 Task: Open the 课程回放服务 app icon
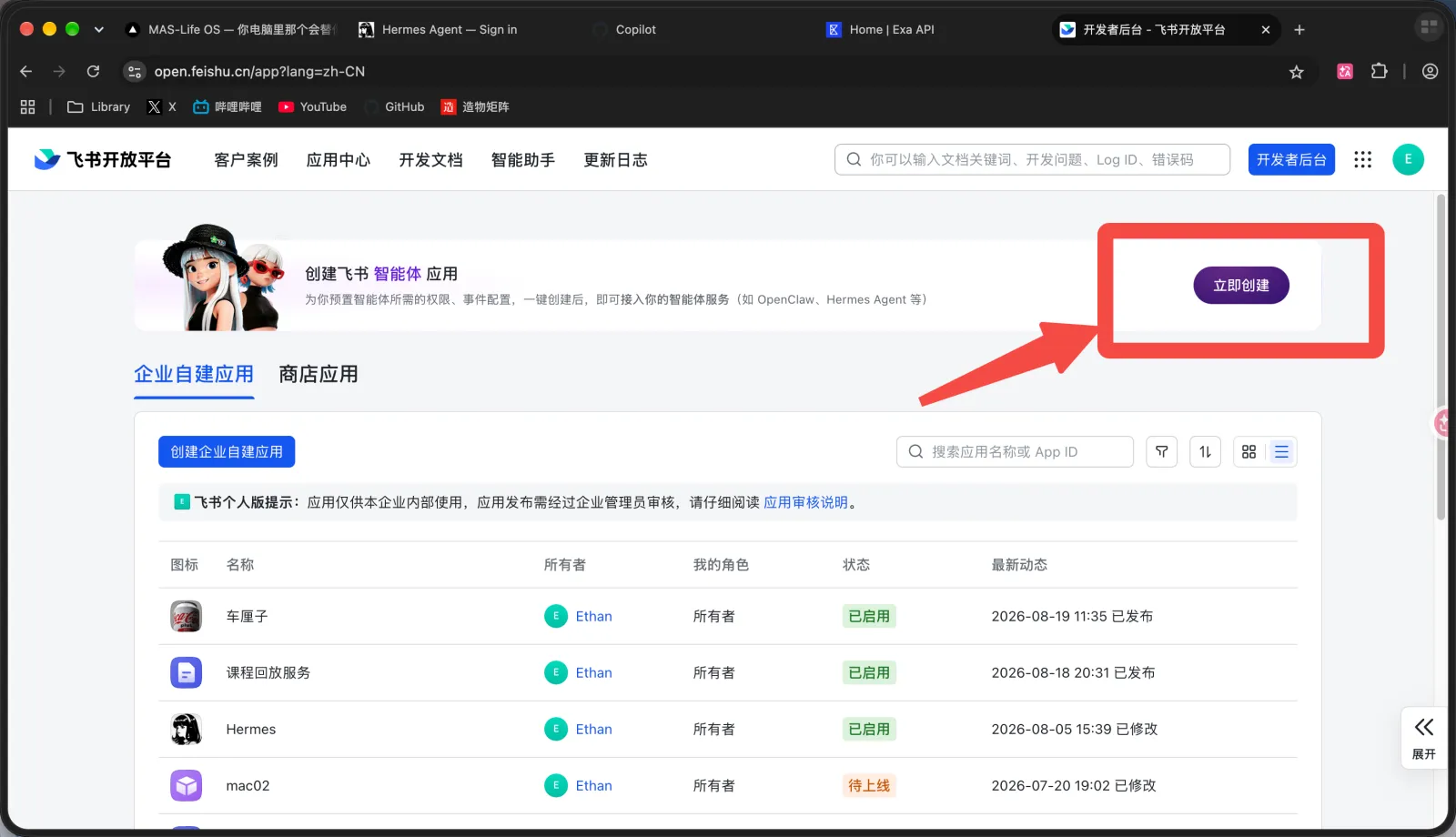pos(186,672)
